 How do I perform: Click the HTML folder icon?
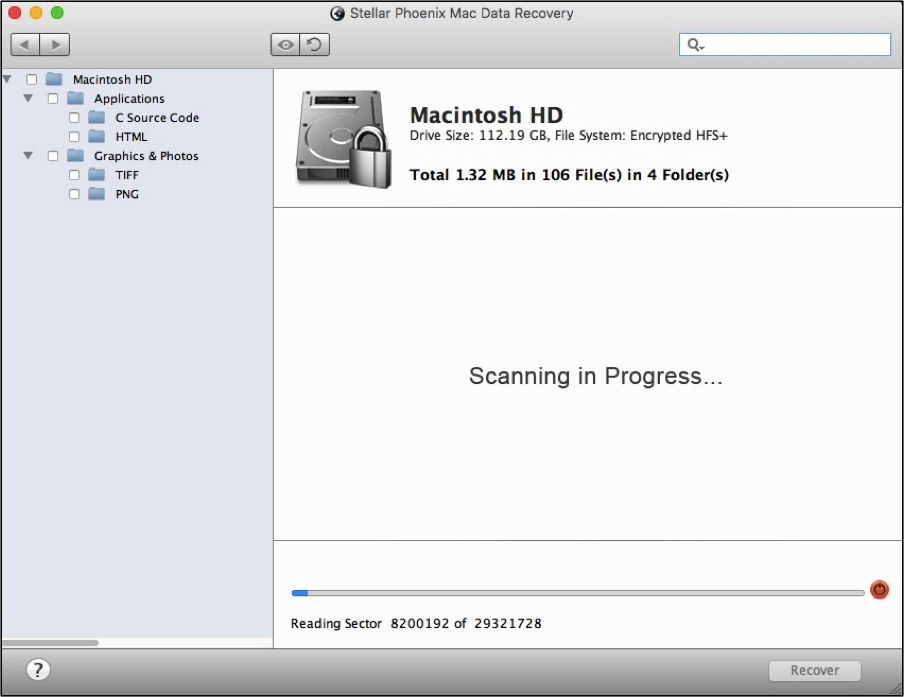click(x=97, y=137)
